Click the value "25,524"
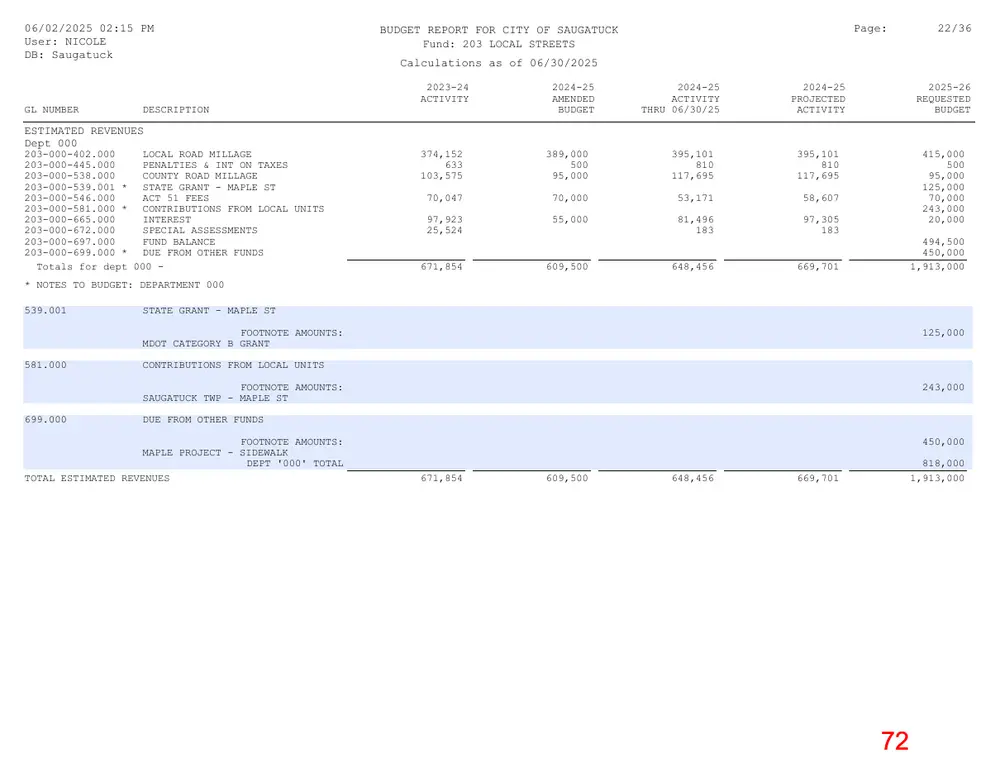Screen dimensions: 1000x773 pos(445,230)
